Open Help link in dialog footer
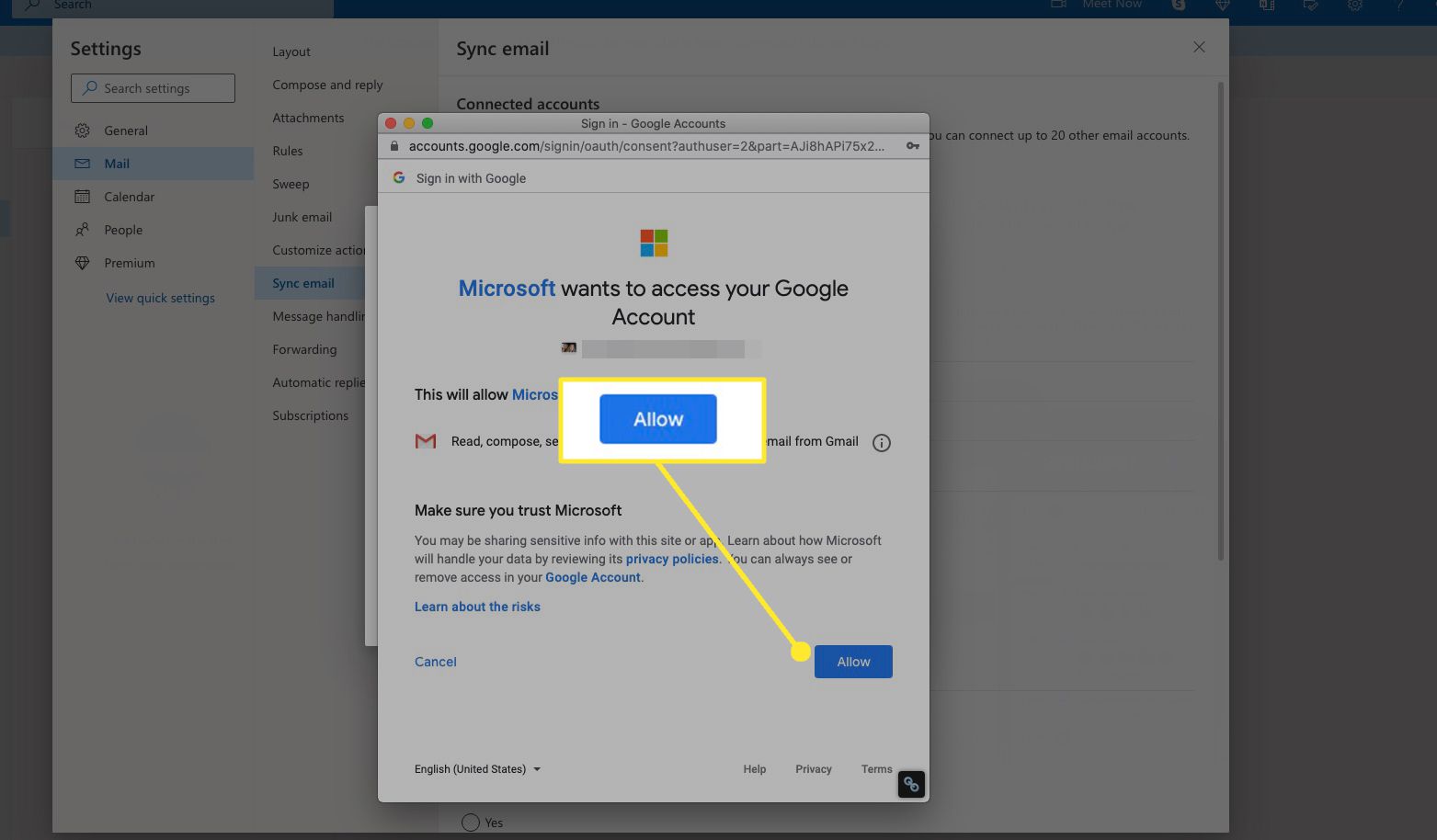 pyautogui.click(x=755, y=769)
